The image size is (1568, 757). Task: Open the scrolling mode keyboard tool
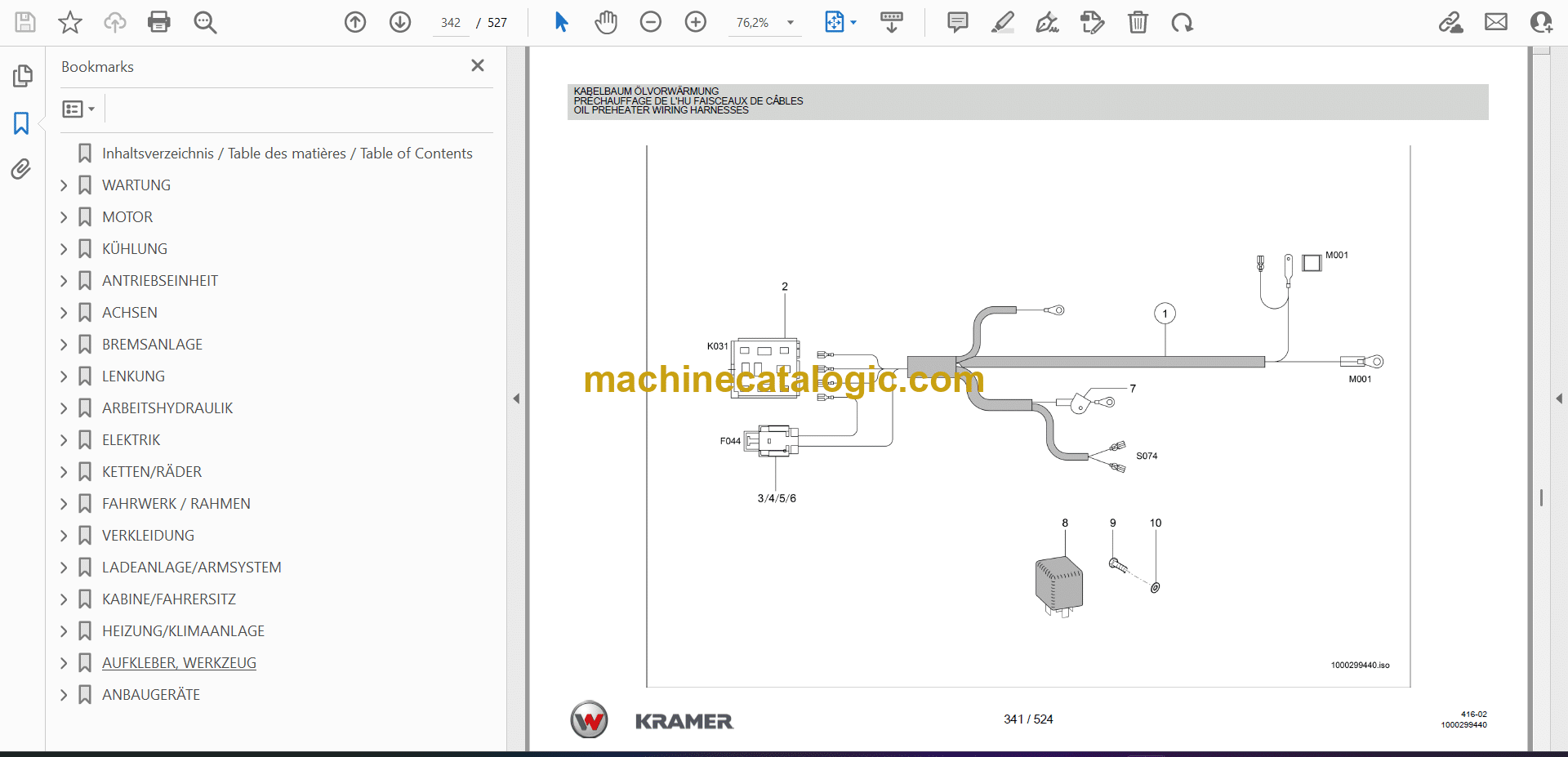point(892,22)
